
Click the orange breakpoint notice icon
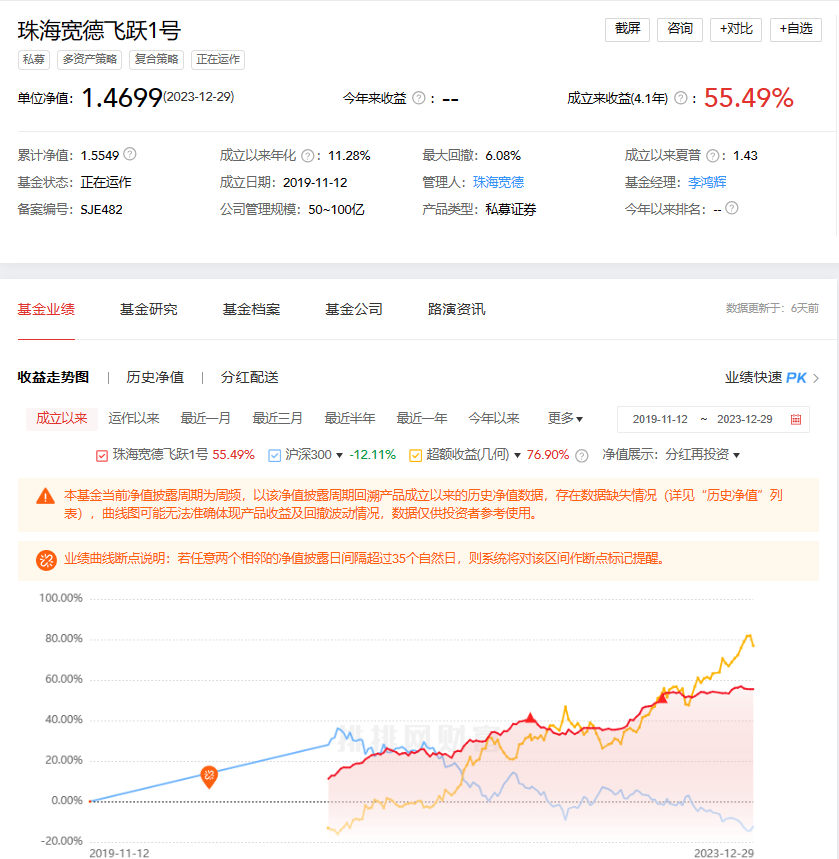click(47, 560)
